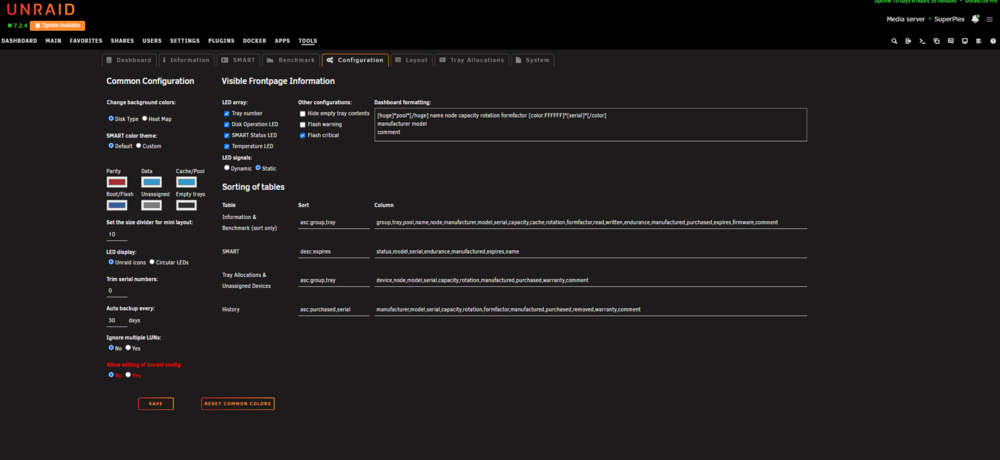This screenshot has width=1000, height=460.
Task: Enable the Tray number checkbox
Action: [226, 114]
